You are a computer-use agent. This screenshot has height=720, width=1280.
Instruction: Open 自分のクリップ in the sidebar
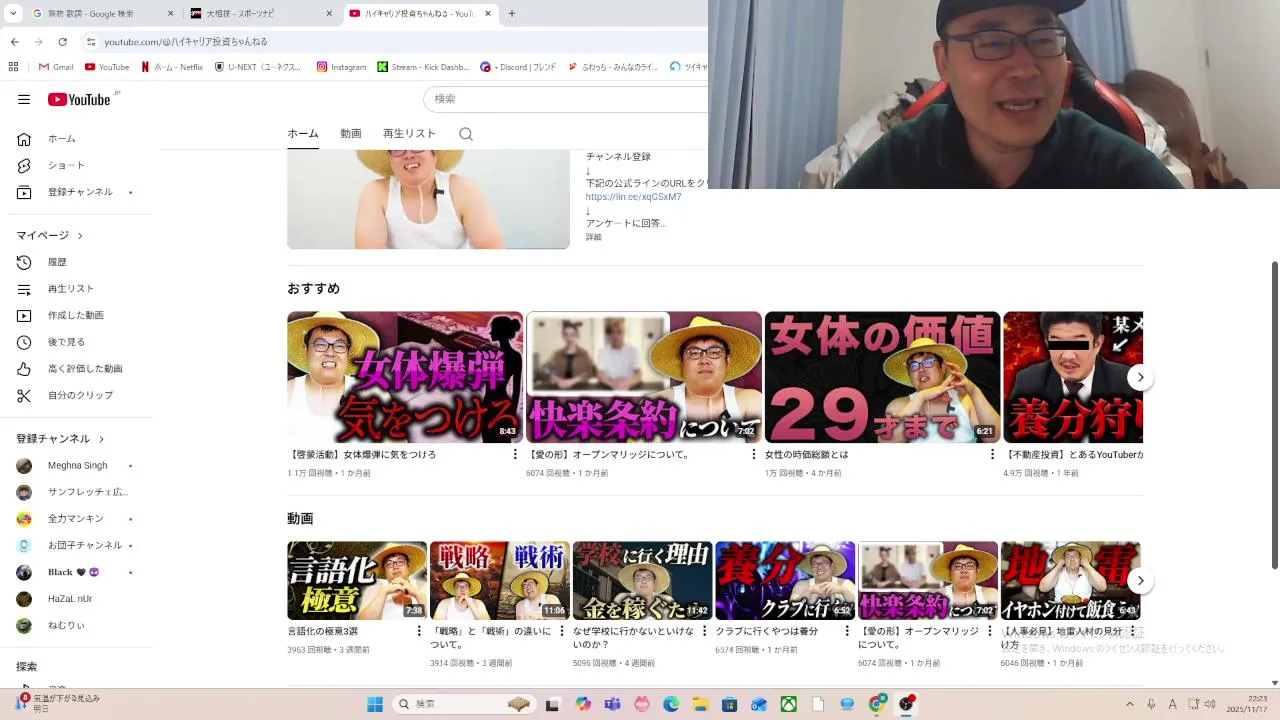tap(76, 395)
